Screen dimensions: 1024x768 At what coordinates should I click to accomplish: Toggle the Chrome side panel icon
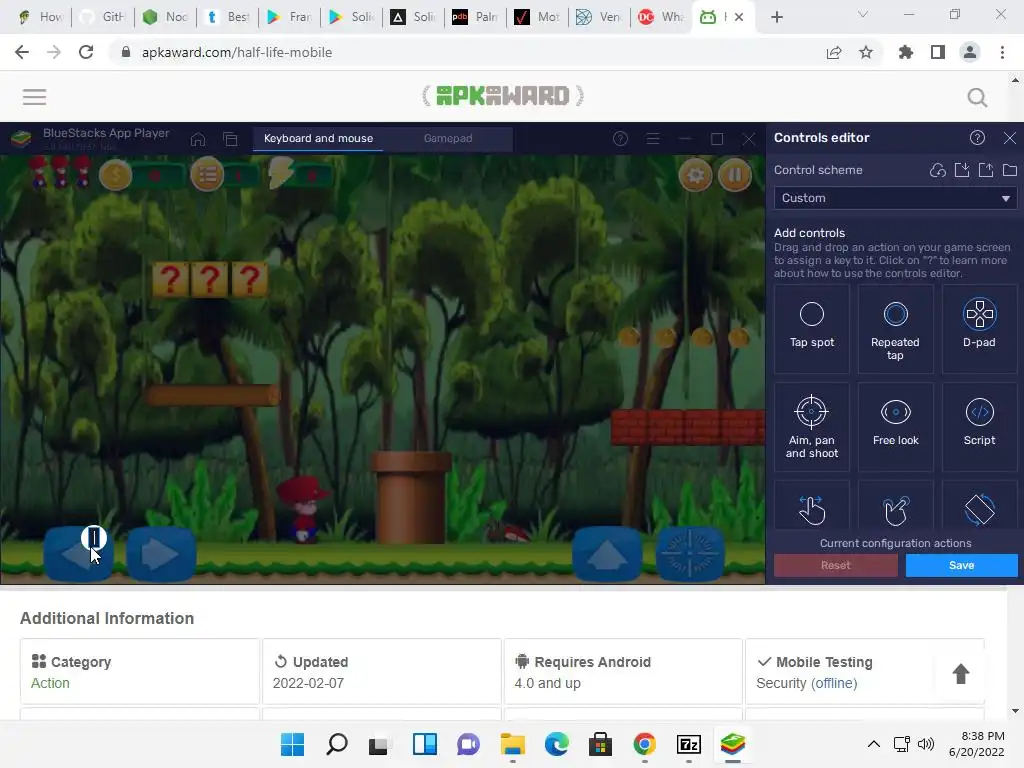coord(938,52)
